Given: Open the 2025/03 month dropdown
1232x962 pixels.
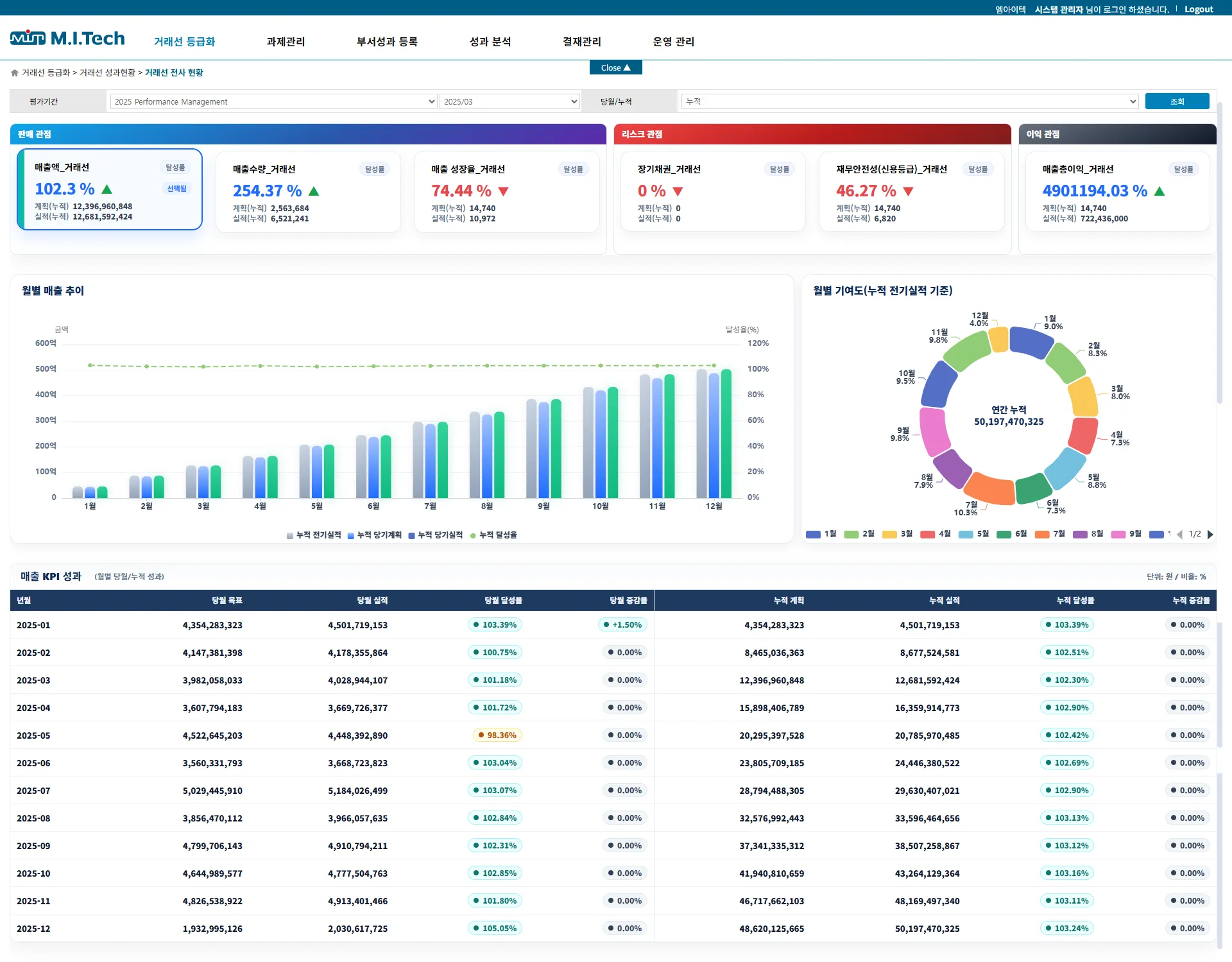Looking at the screenshot, I should coord(510,101).
